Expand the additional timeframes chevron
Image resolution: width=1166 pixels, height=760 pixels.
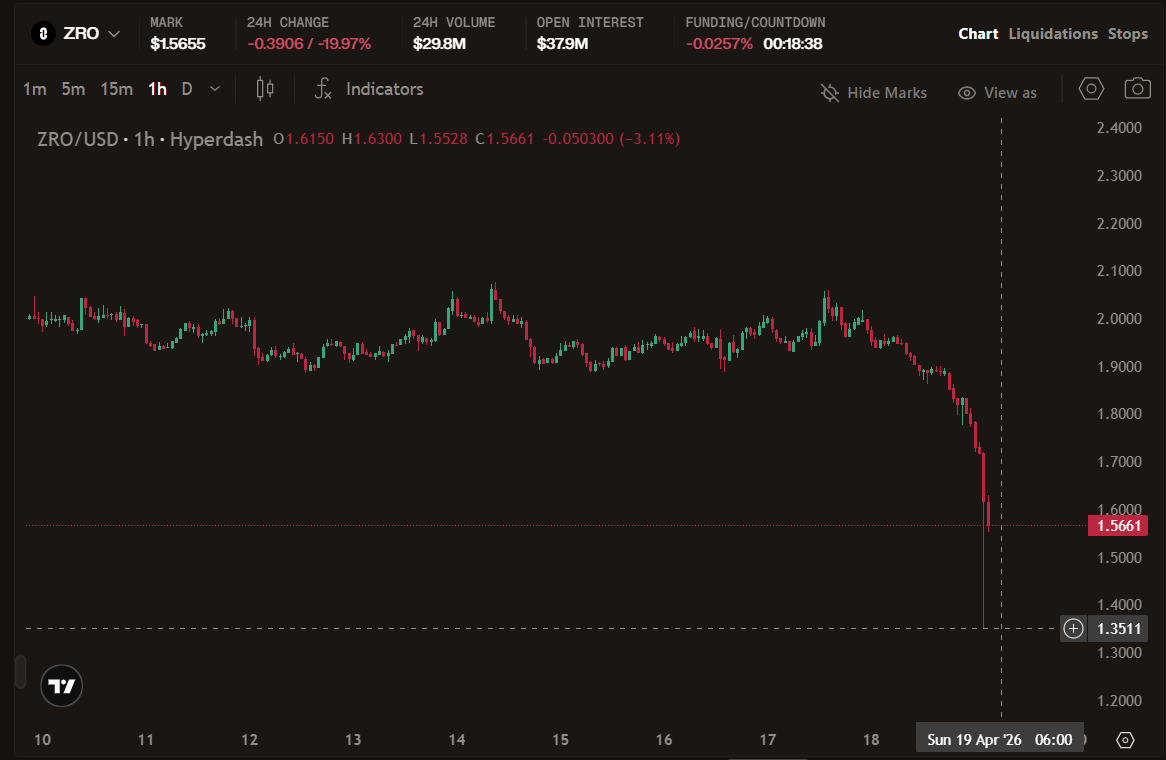point(215,89)
